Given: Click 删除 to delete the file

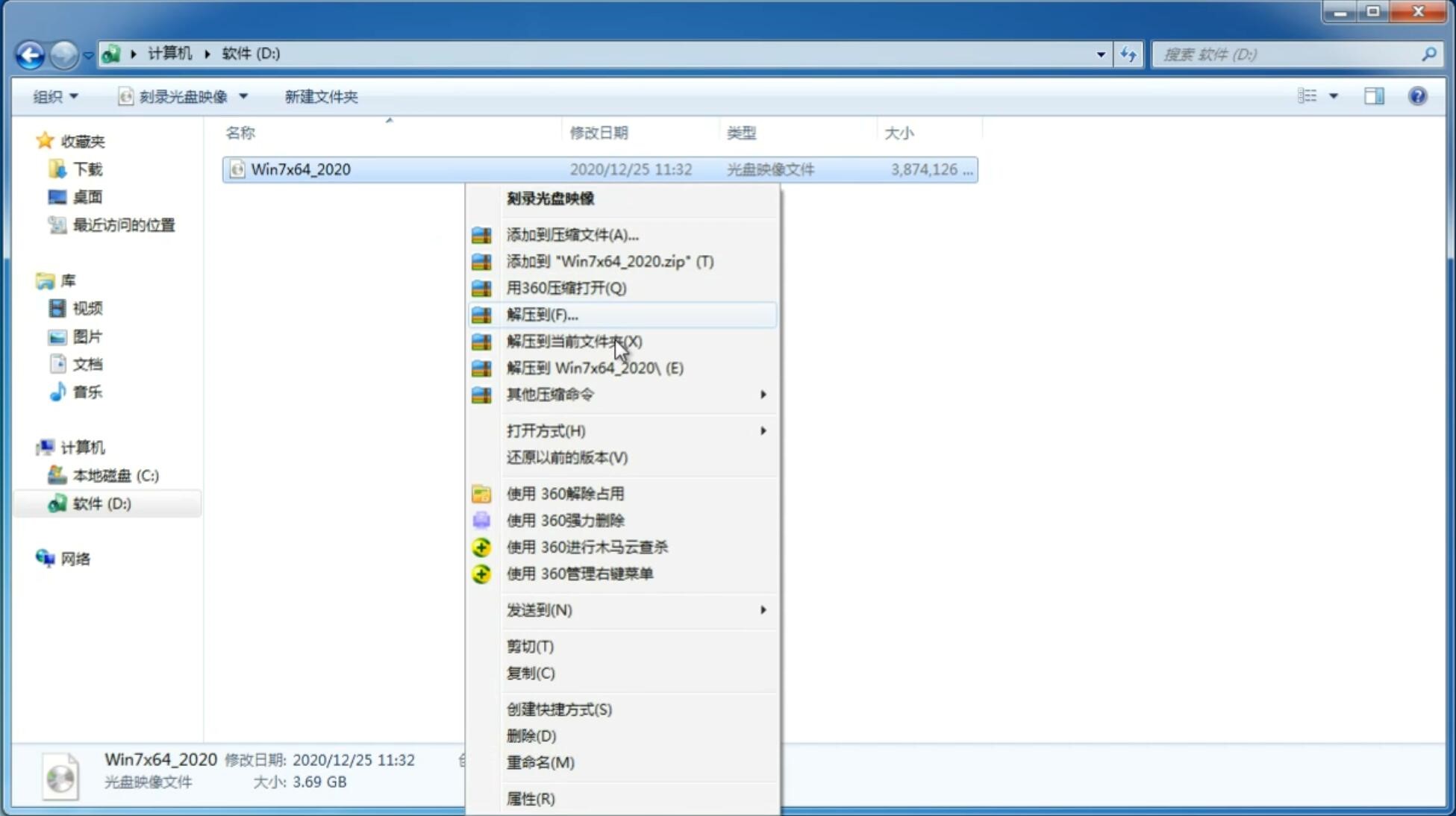Looking at the screenshot, I should 531,735.
